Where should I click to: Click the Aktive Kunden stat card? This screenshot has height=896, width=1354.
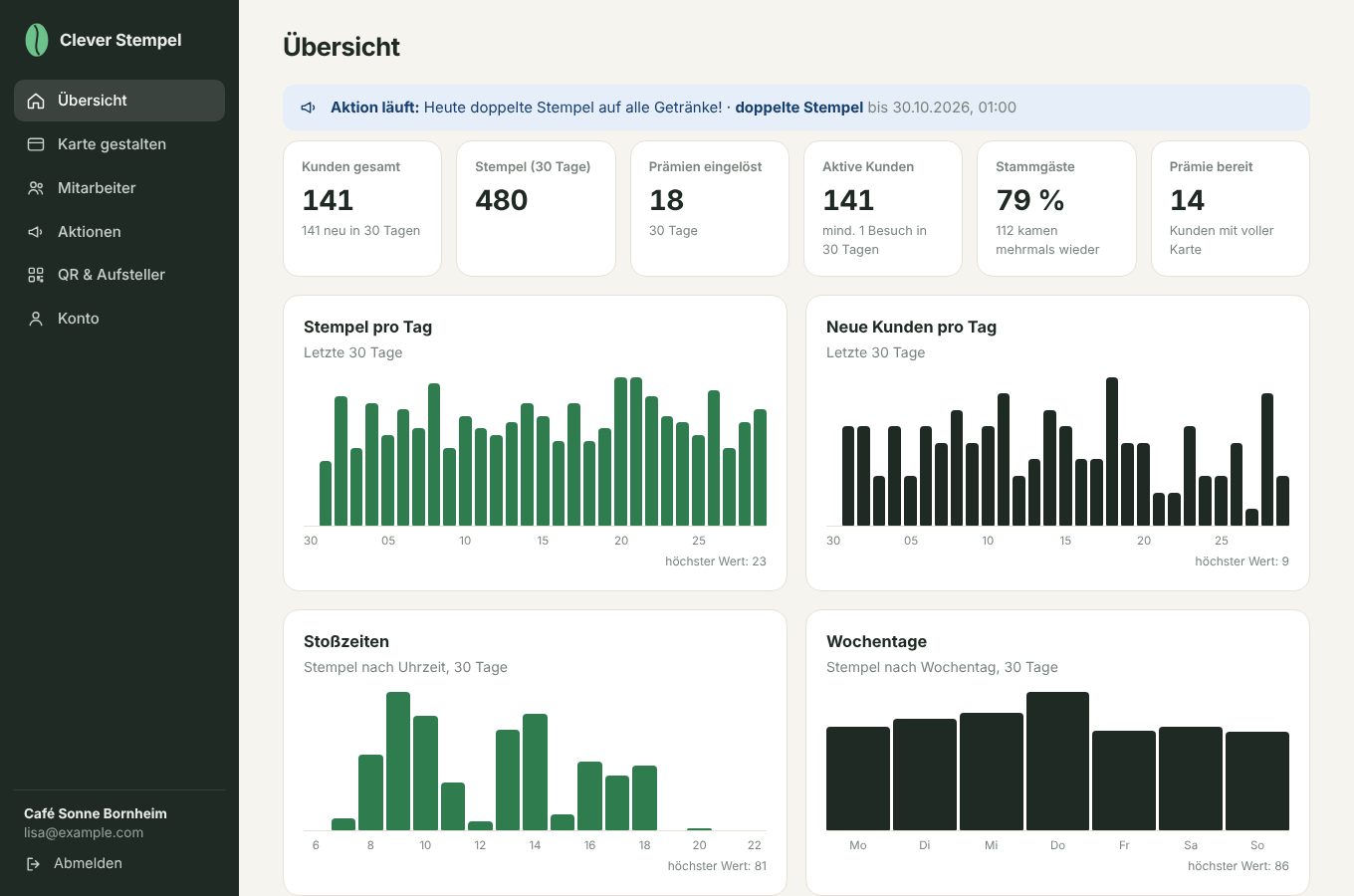point(883,208)
